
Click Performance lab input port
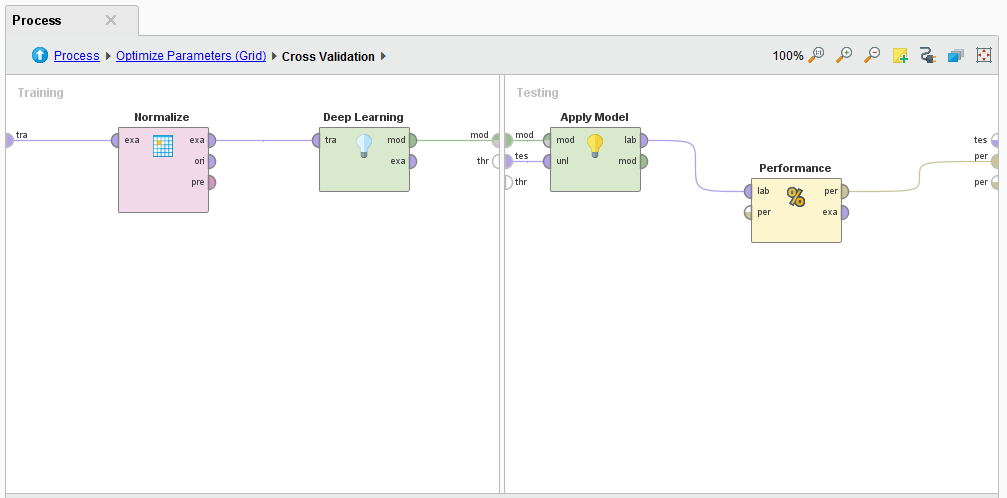[748, 191]
